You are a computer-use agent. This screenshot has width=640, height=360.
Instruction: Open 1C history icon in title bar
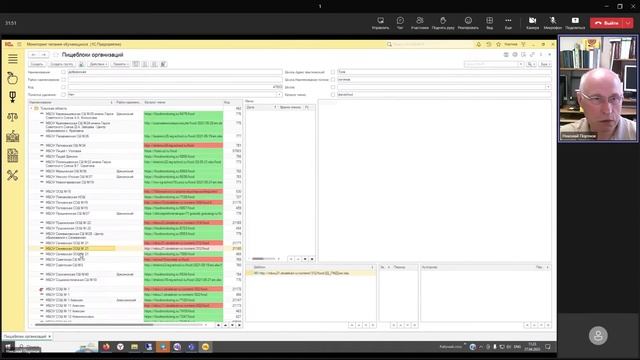pos(489,44)
